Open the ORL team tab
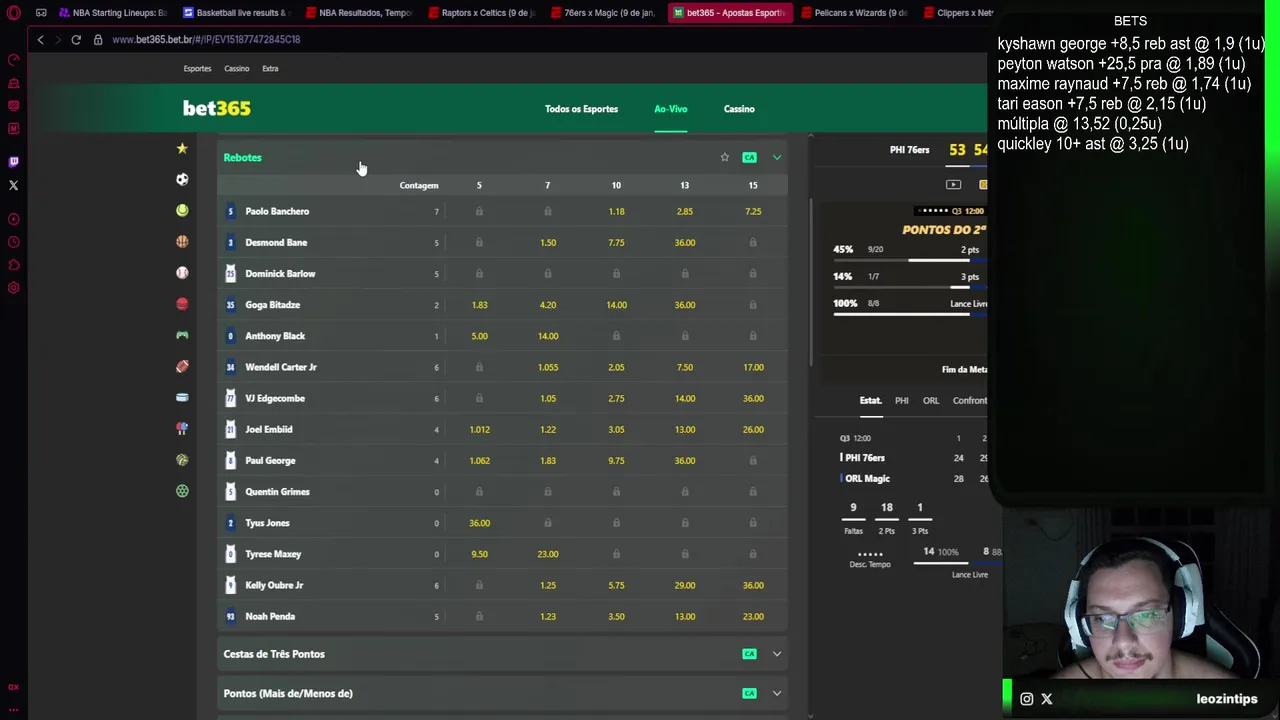 [x=931, y=401]
